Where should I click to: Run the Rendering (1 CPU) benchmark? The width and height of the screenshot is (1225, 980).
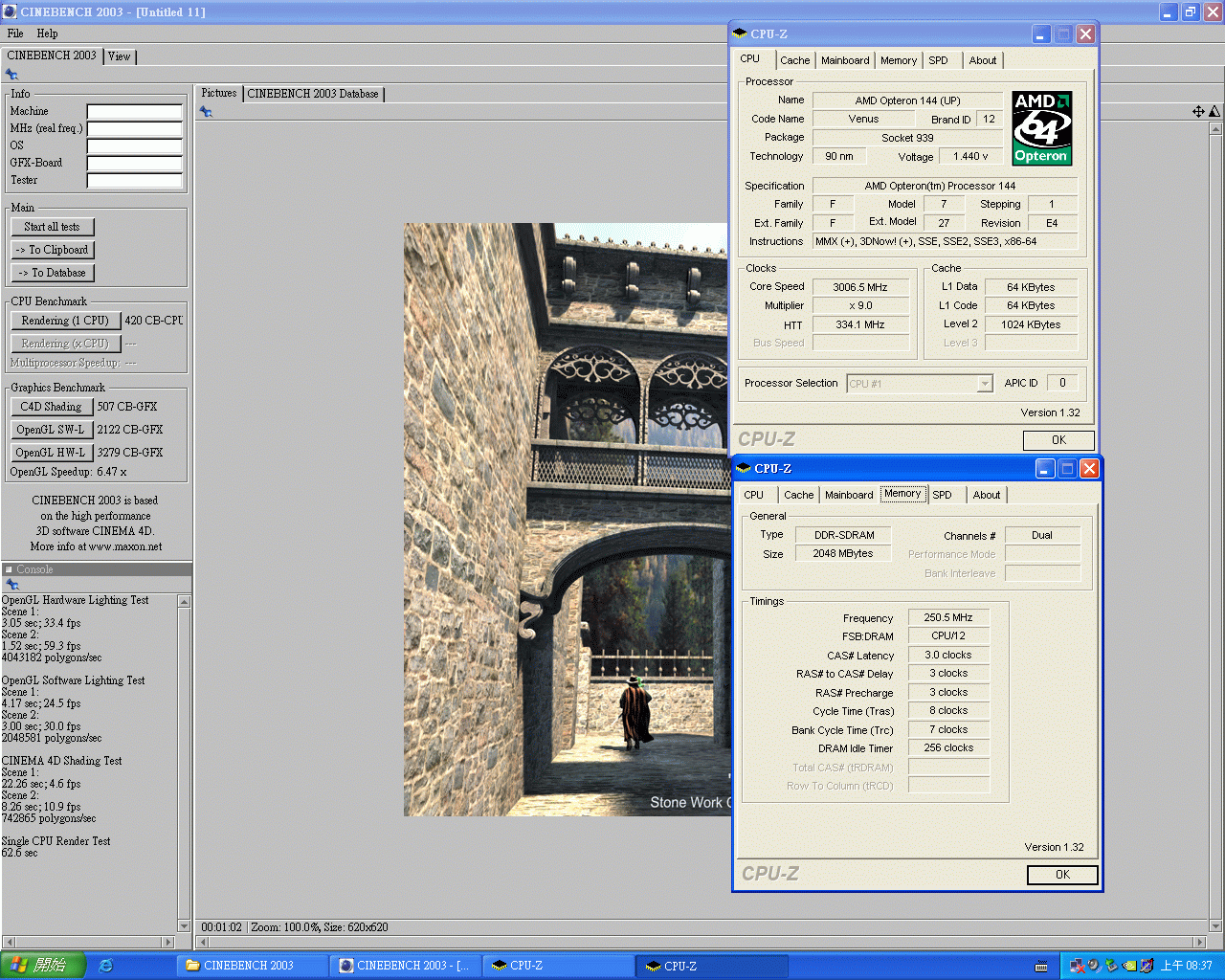point(65,321)
